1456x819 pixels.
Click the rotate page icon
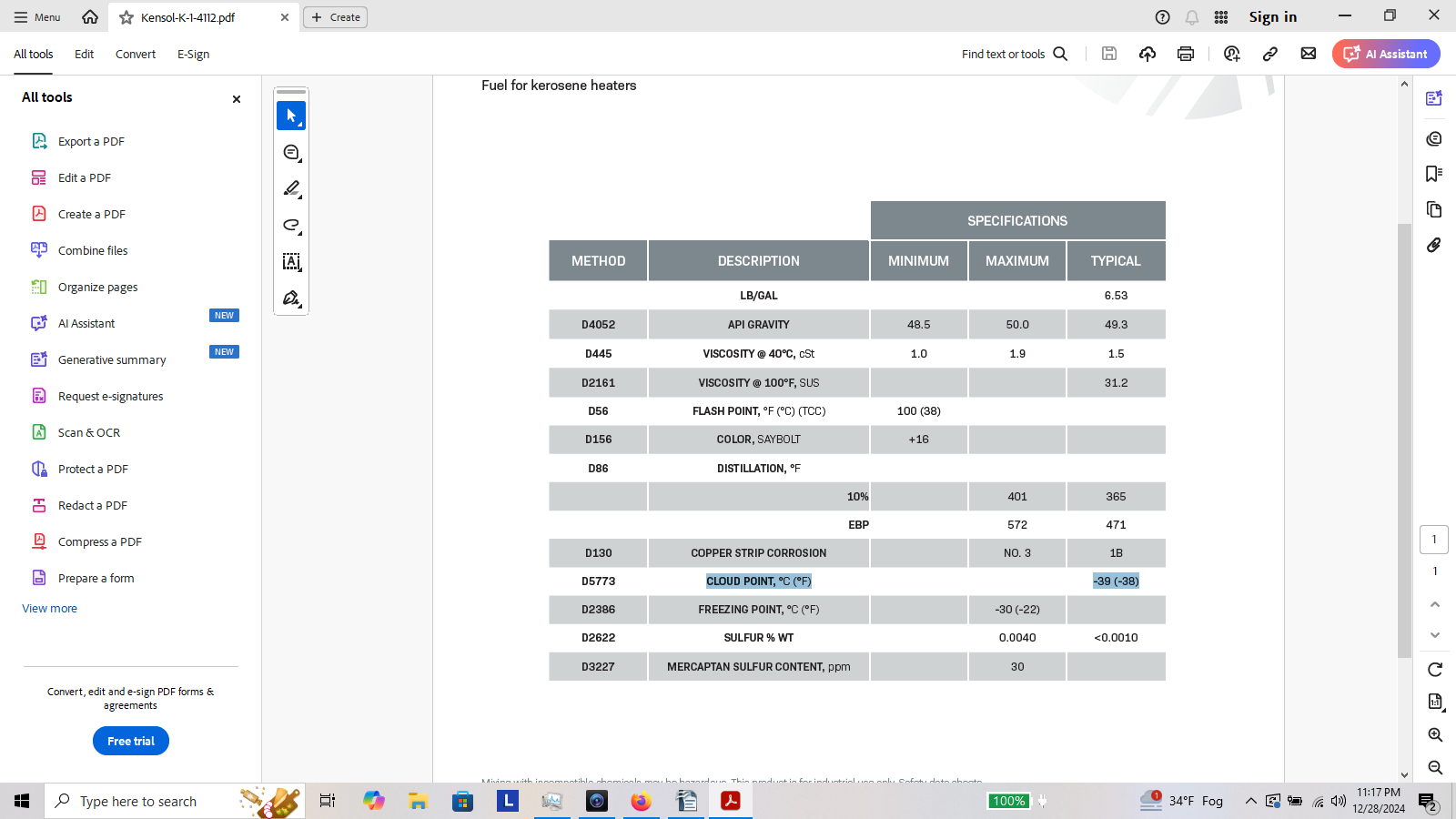(1435, 670)
